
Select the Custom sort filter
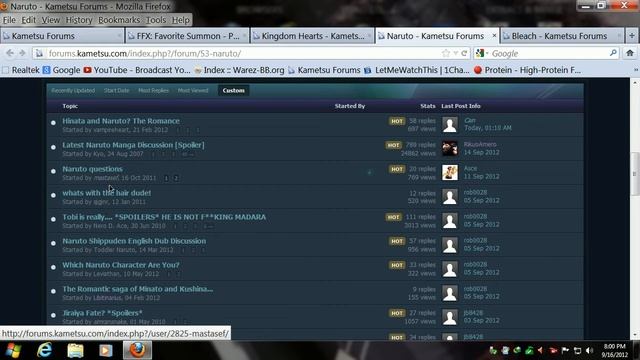(x=233, y=91)
